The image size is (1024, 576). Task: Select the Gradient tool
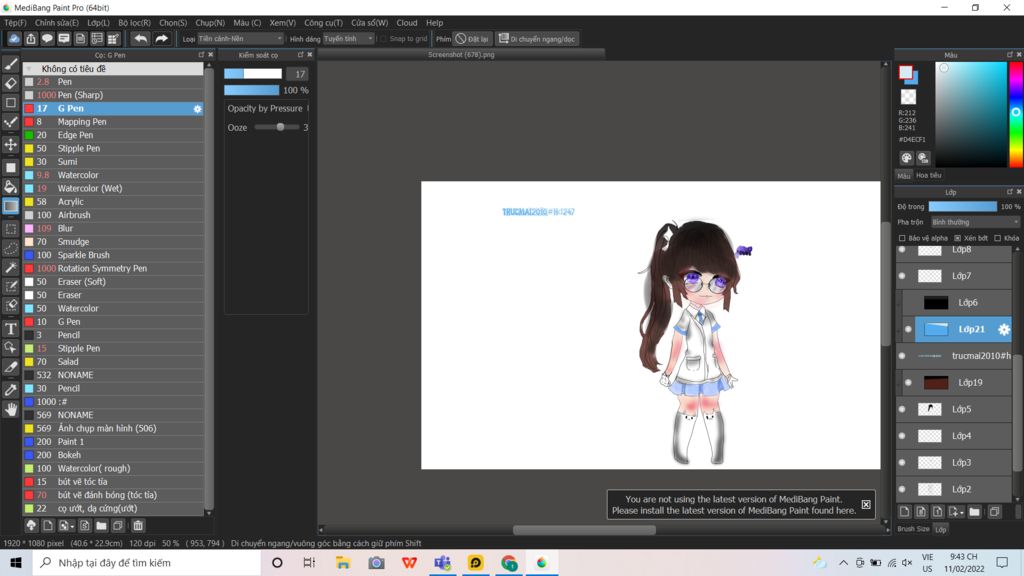(x=10, y=206)
